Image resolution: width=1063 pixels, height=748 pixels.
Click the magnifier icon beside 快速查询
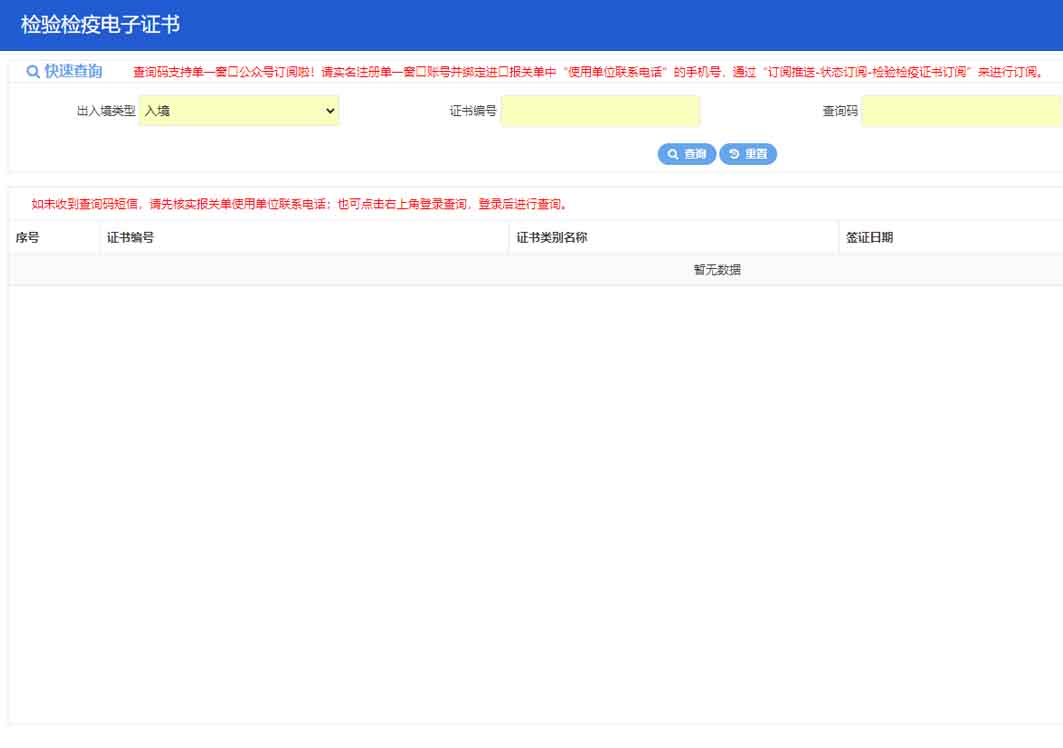(31, 70)
